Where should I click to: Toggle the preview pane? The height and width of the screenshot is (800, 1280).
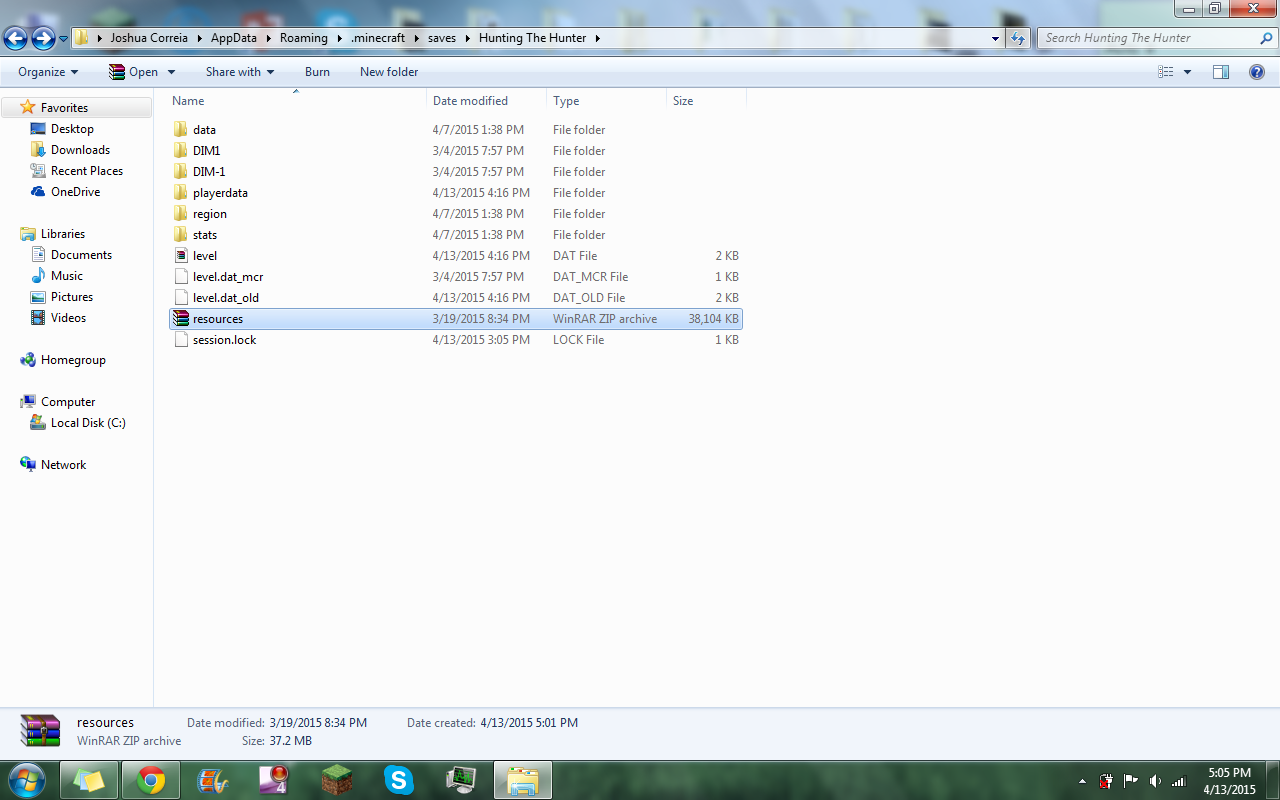[1221, 72]
